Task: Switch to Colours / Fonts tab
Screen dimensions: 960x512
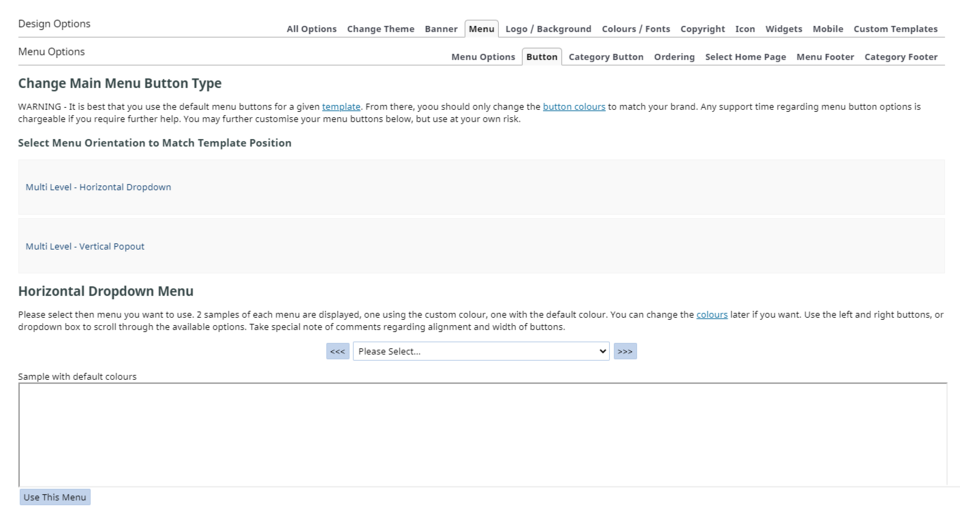Action: [x=636, y=29]
